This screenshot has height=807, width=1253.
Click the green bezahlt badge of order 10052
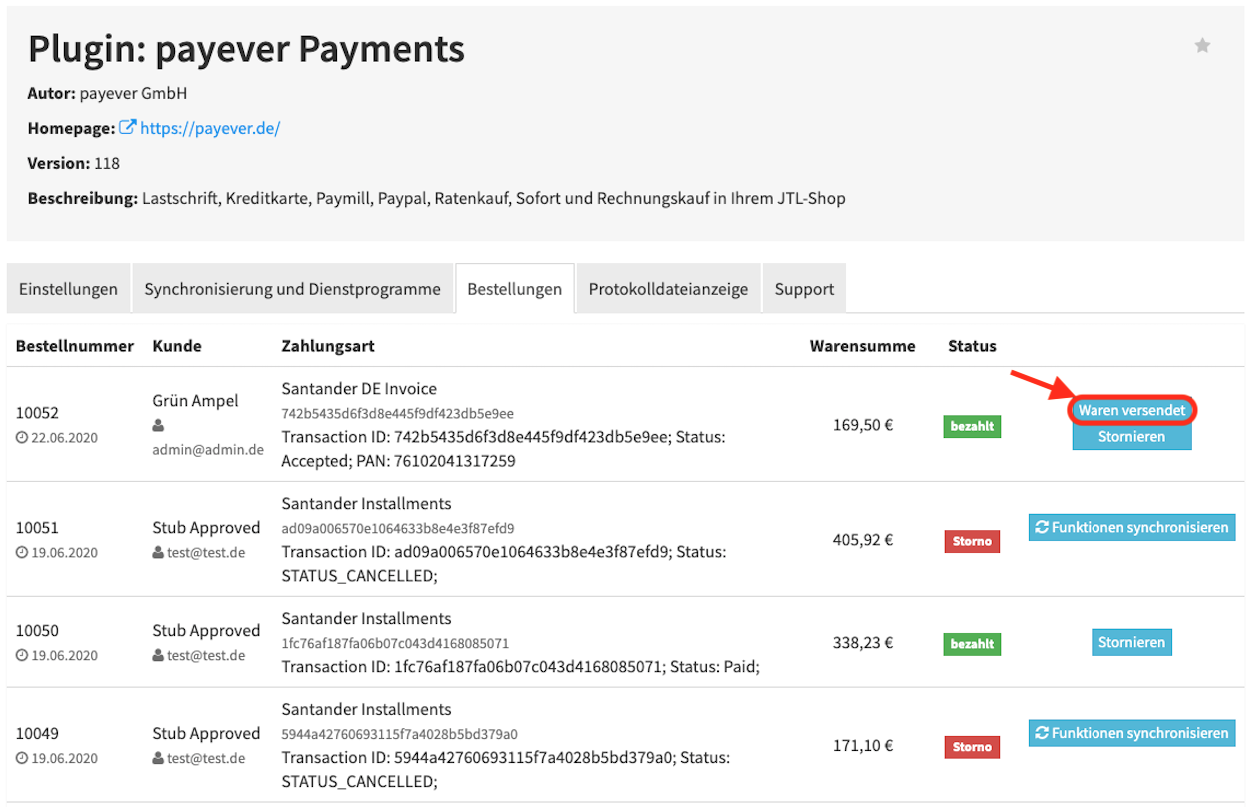972,426
